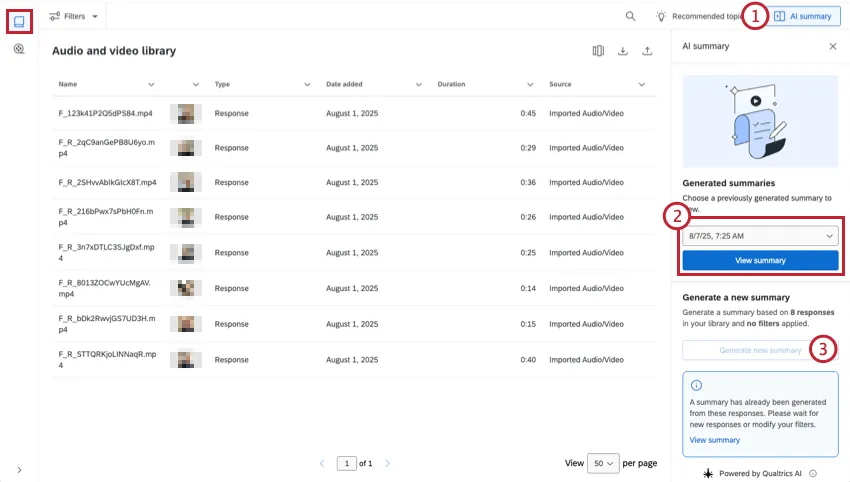Click the search magnifier icon in toolbar
Viewport: 850px width, 482px height.
(x=630, y=16)
